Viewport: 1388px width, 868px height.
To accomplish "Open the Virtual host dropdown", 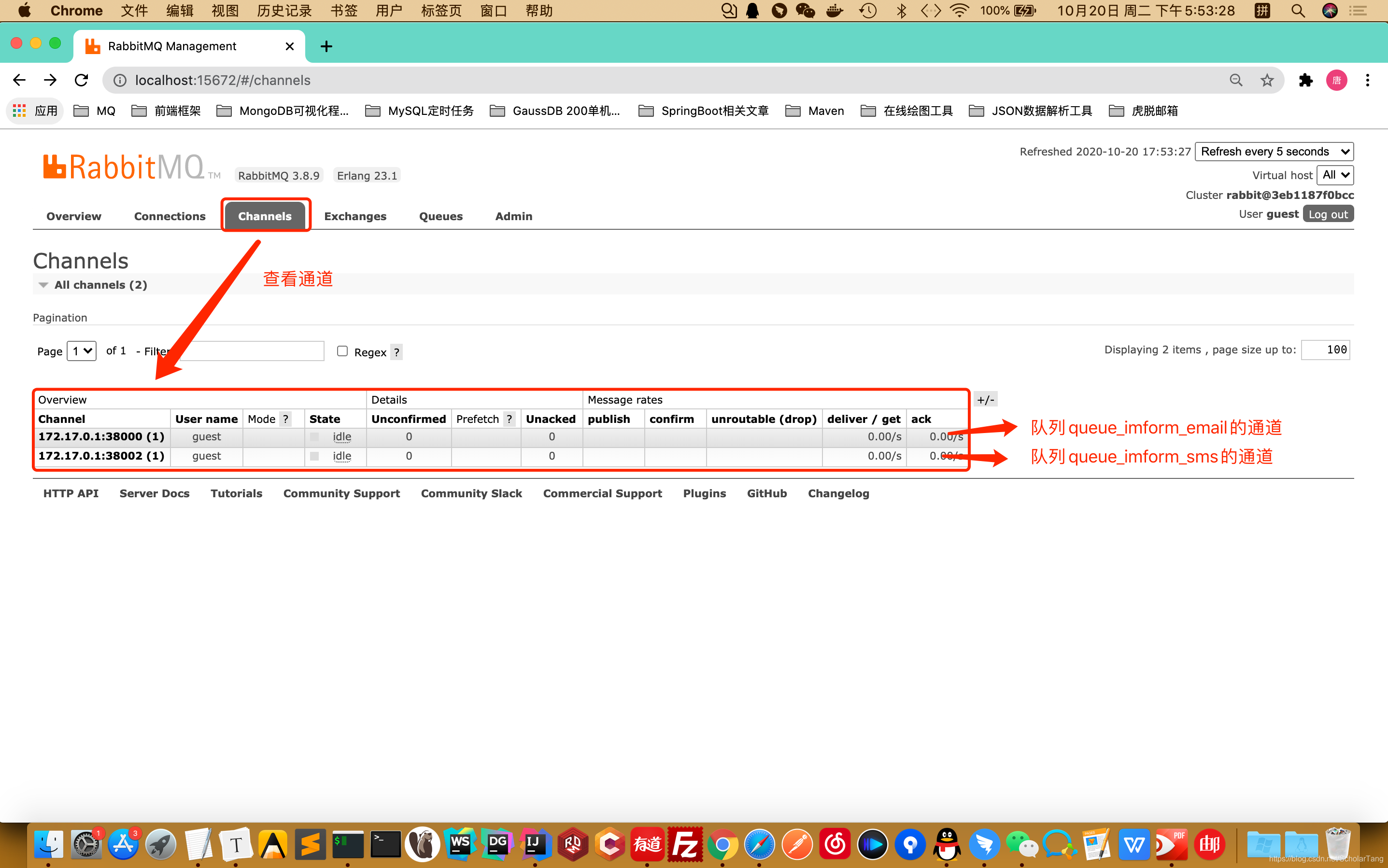I will tap(1335, 175).
